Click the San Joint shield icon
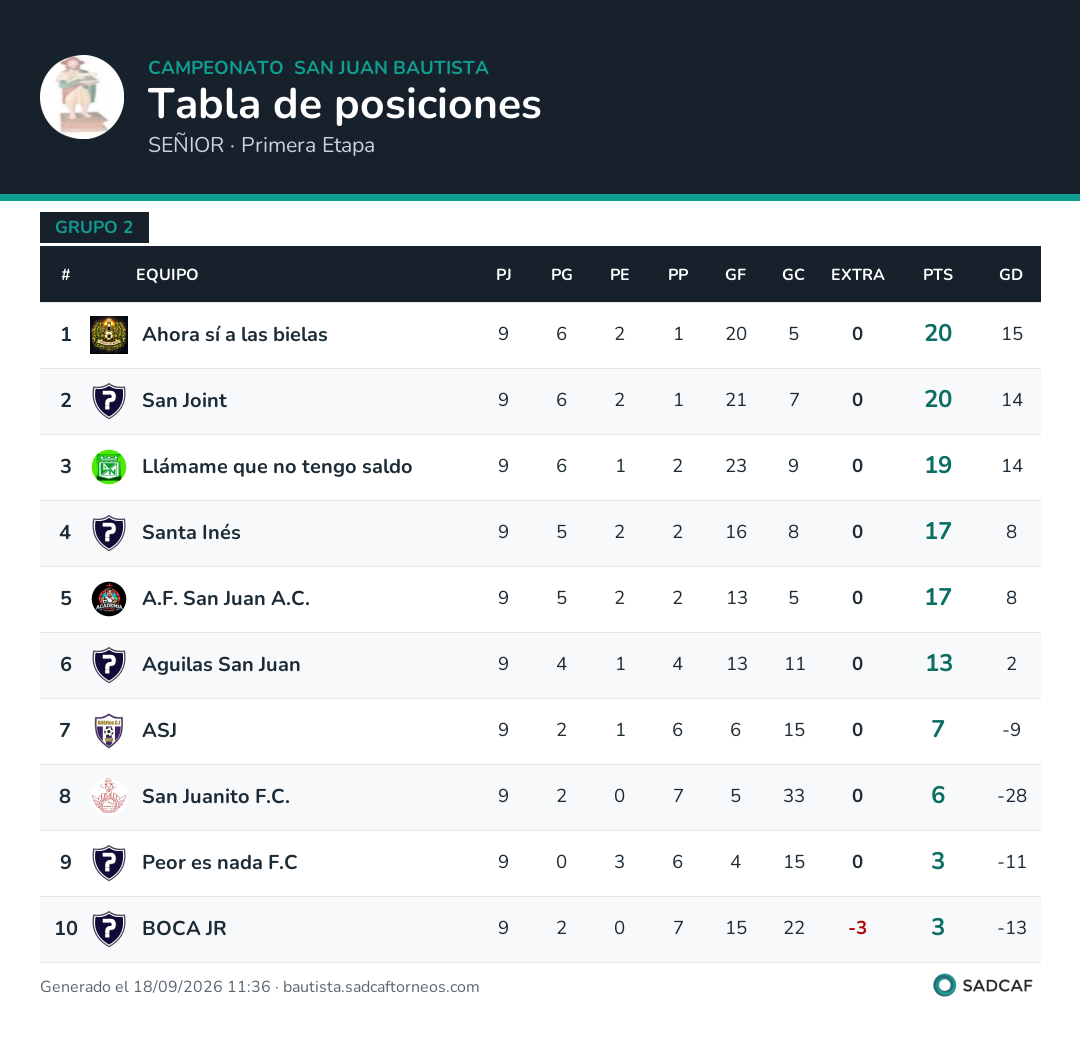The image size is (1080, 1038). 109,401
